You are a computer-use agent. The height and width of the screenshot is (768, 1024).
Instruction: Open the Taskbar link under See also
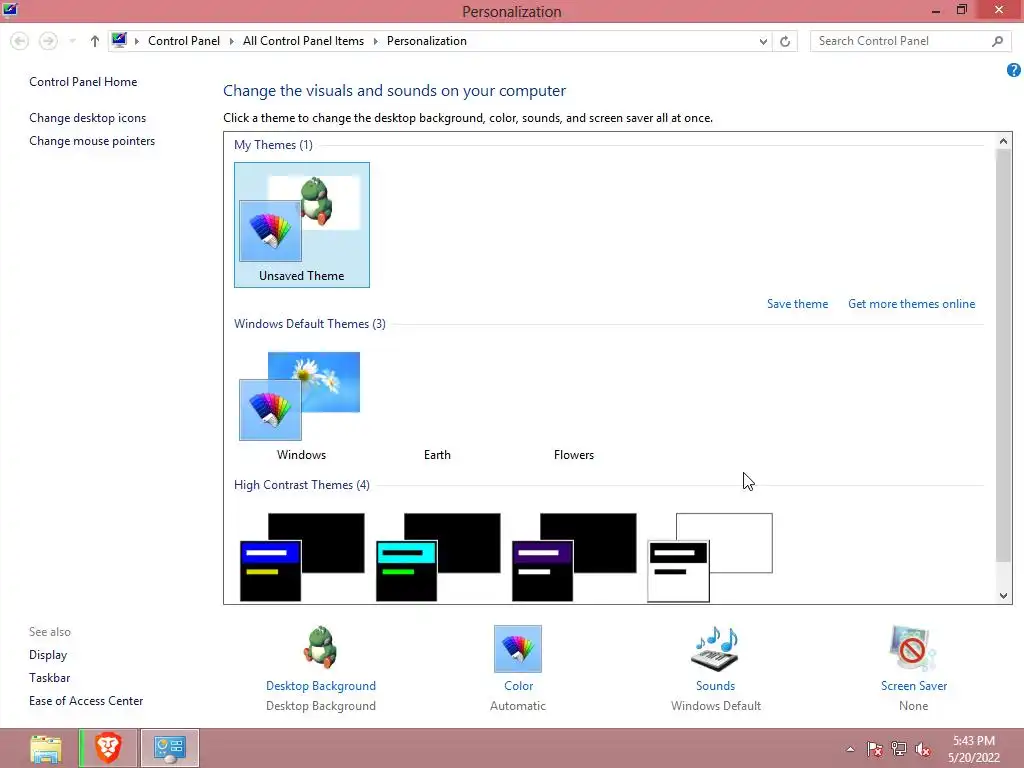click(50, 678)
